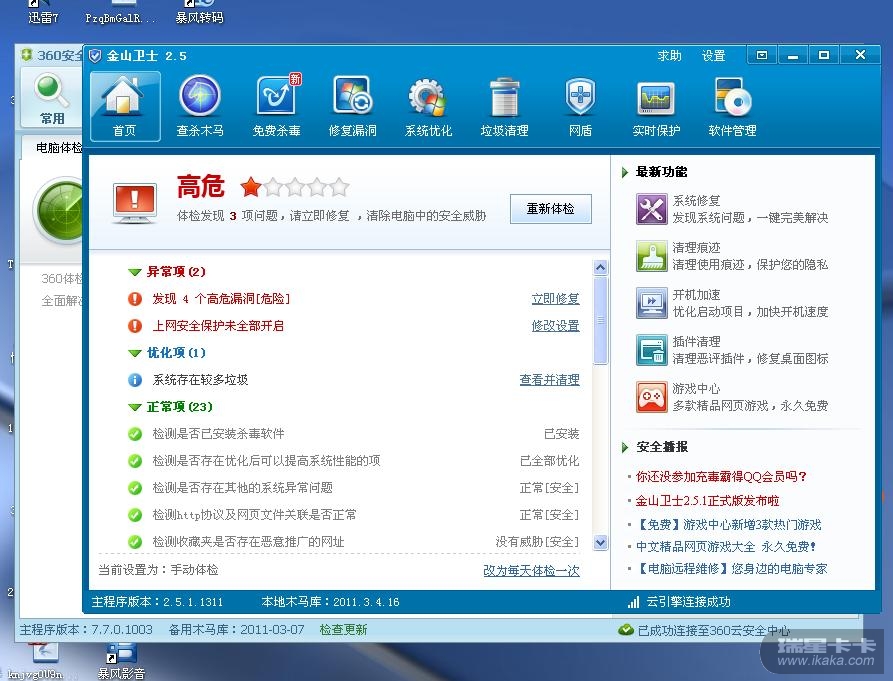Open 暴风影音 desktop shortcut

pos(121,661)
